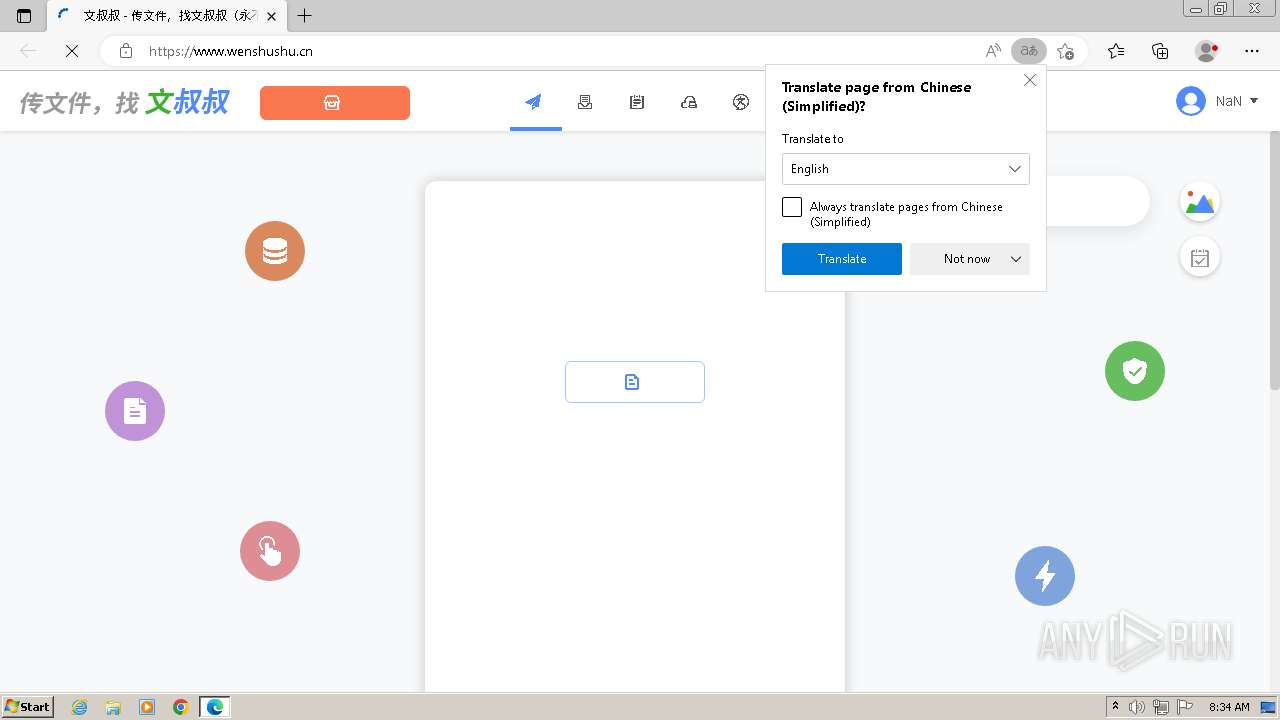Click the orange database coin circle
1280x720 pixels.
(275, 251)
